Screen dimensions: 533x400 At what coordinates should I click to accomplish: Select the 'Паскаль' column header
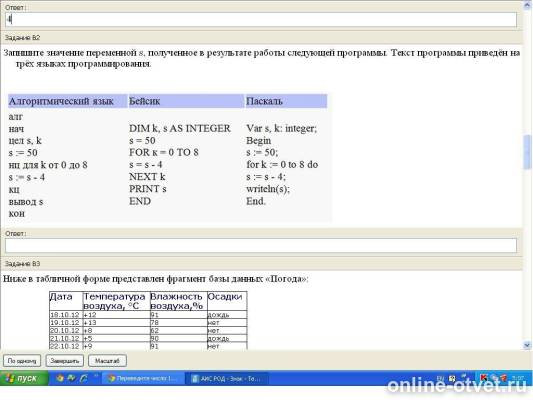[x=286, y=101]
